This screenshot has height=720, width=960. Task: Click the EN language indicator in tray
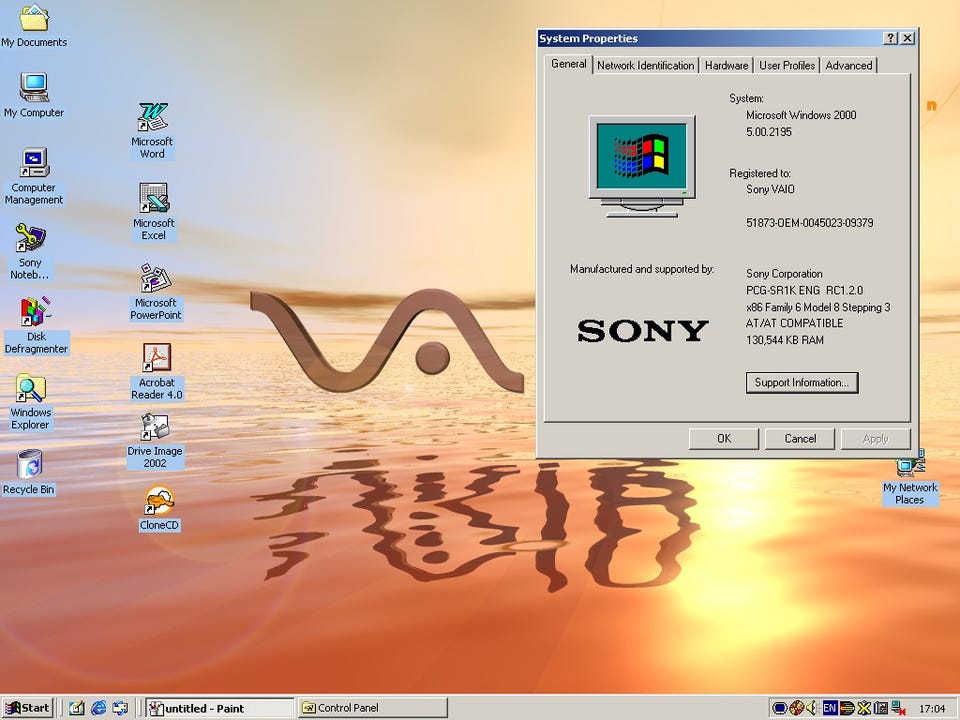pyautogui.click(x=830, y=708)
